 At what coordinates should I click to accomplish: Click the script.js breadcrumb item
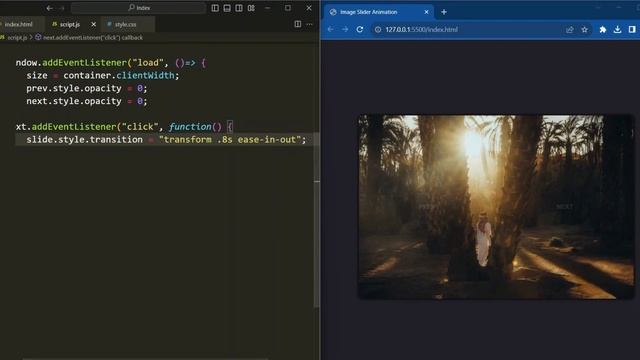point(17,38)
